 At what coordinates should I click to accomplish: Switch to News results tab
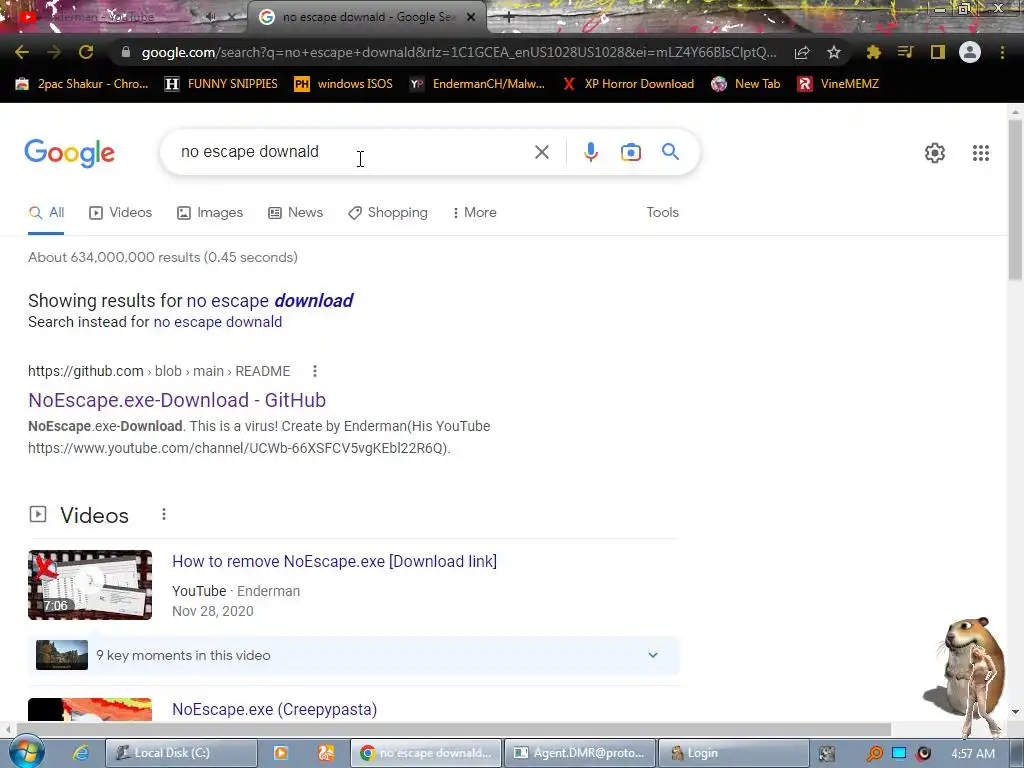[x=296, y=213]
